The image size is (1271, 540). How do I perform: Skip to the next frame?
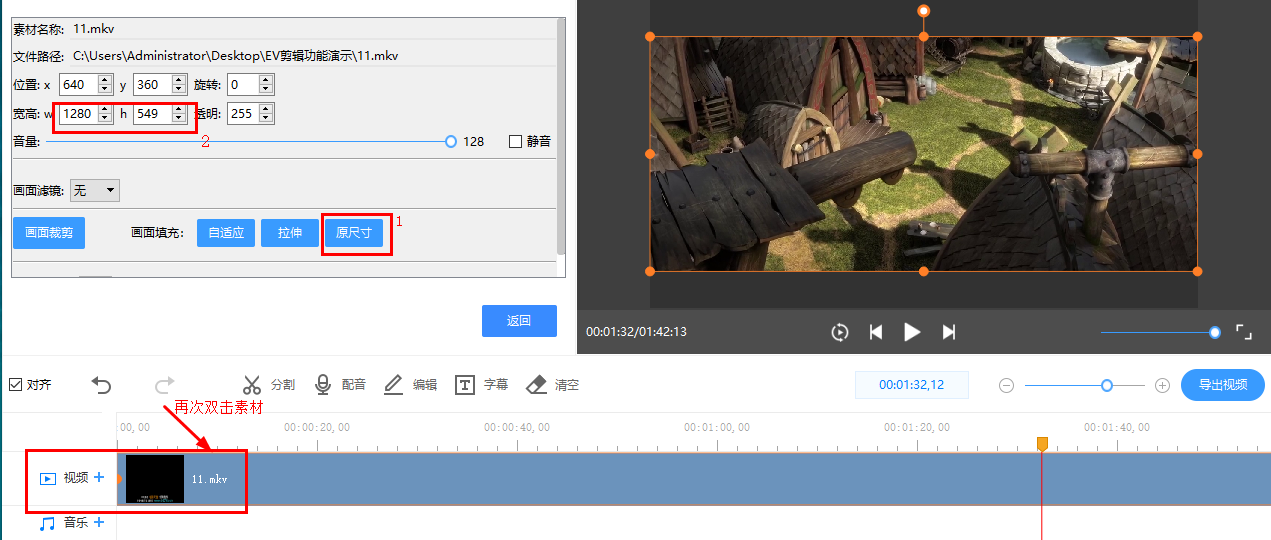[949, 332]
